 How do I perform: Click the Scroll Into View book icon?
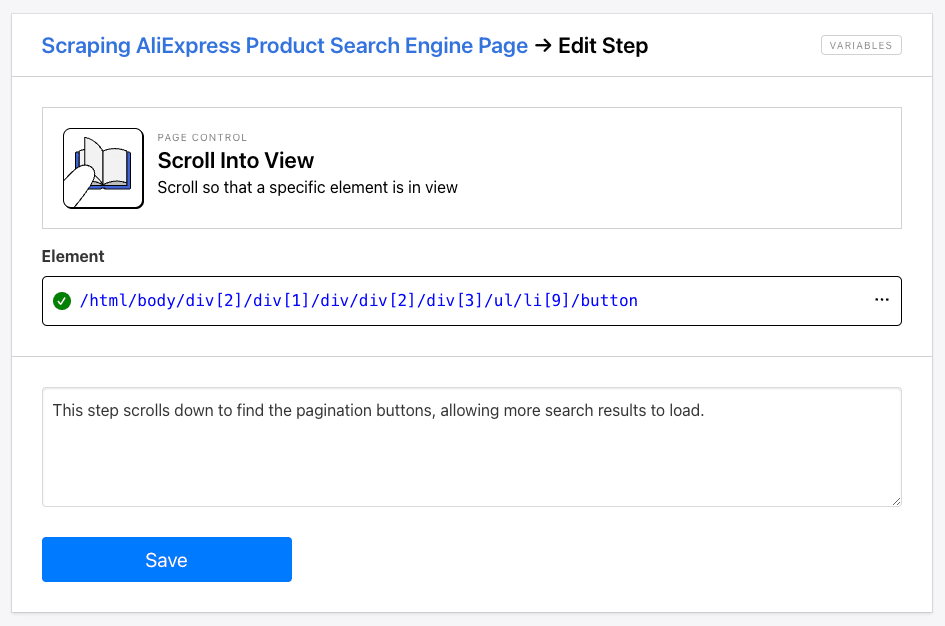click(x=103, y=168)
